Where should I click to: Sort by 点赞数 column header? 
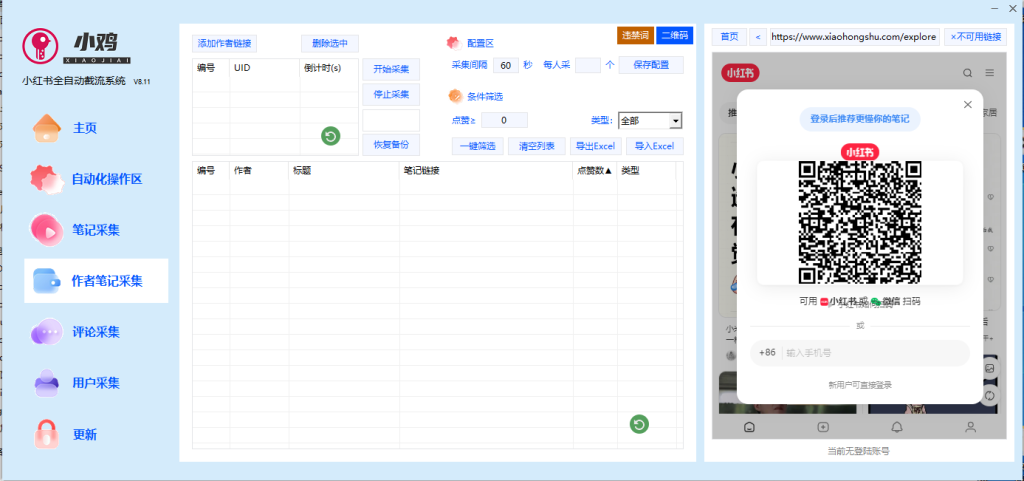pyautogui.click(x=595, y=170)
